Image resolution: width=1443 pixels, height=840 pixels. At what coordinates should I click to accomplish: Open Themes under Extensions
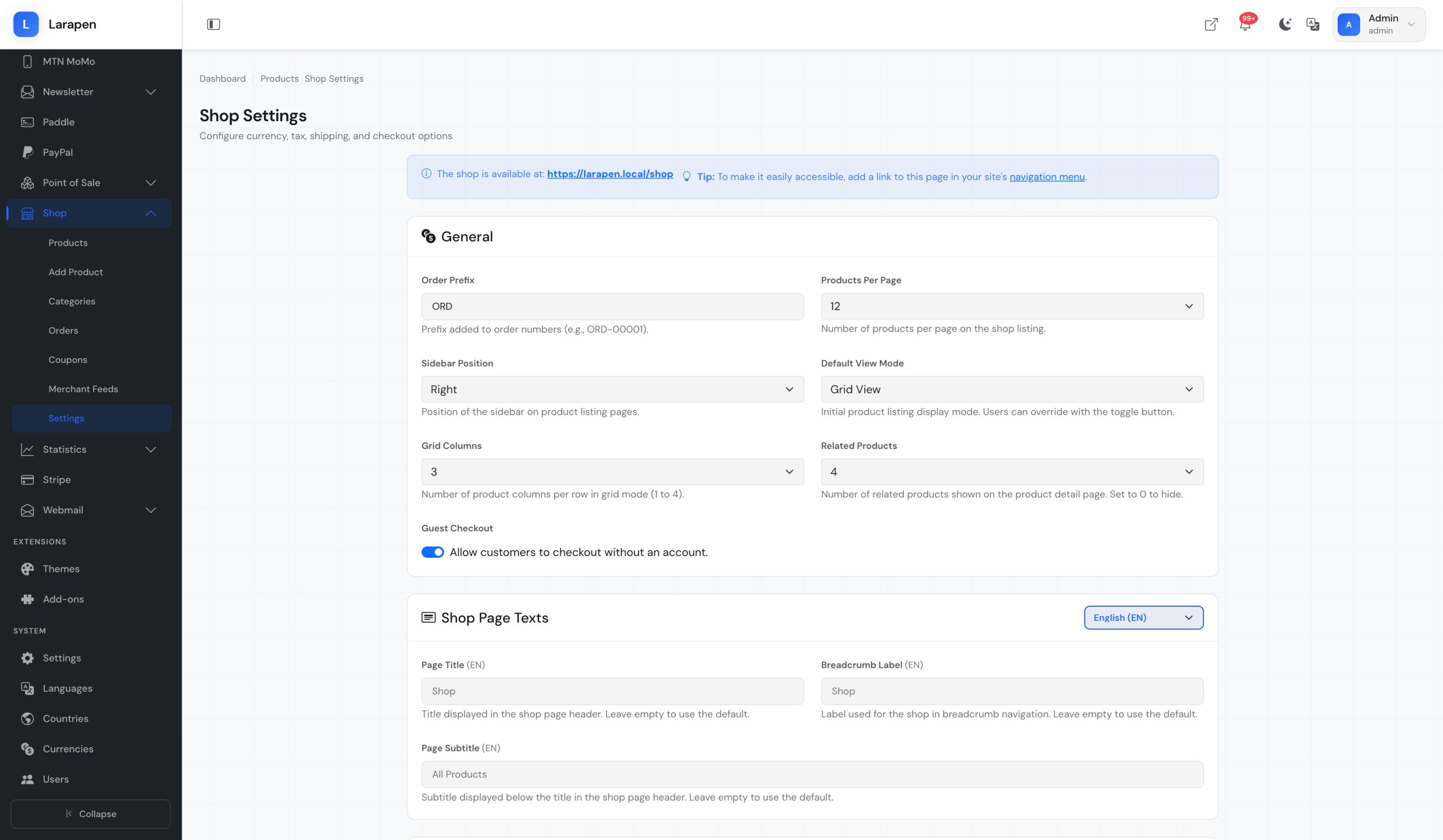coord(61,569)
